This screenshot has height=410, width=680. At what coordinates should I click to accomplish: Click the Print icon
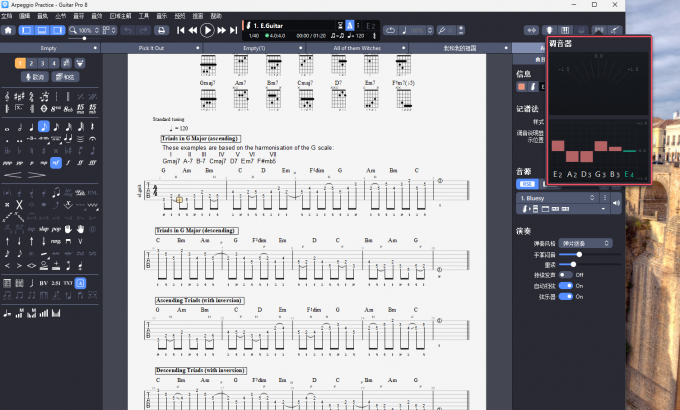[x=161, y=31]
